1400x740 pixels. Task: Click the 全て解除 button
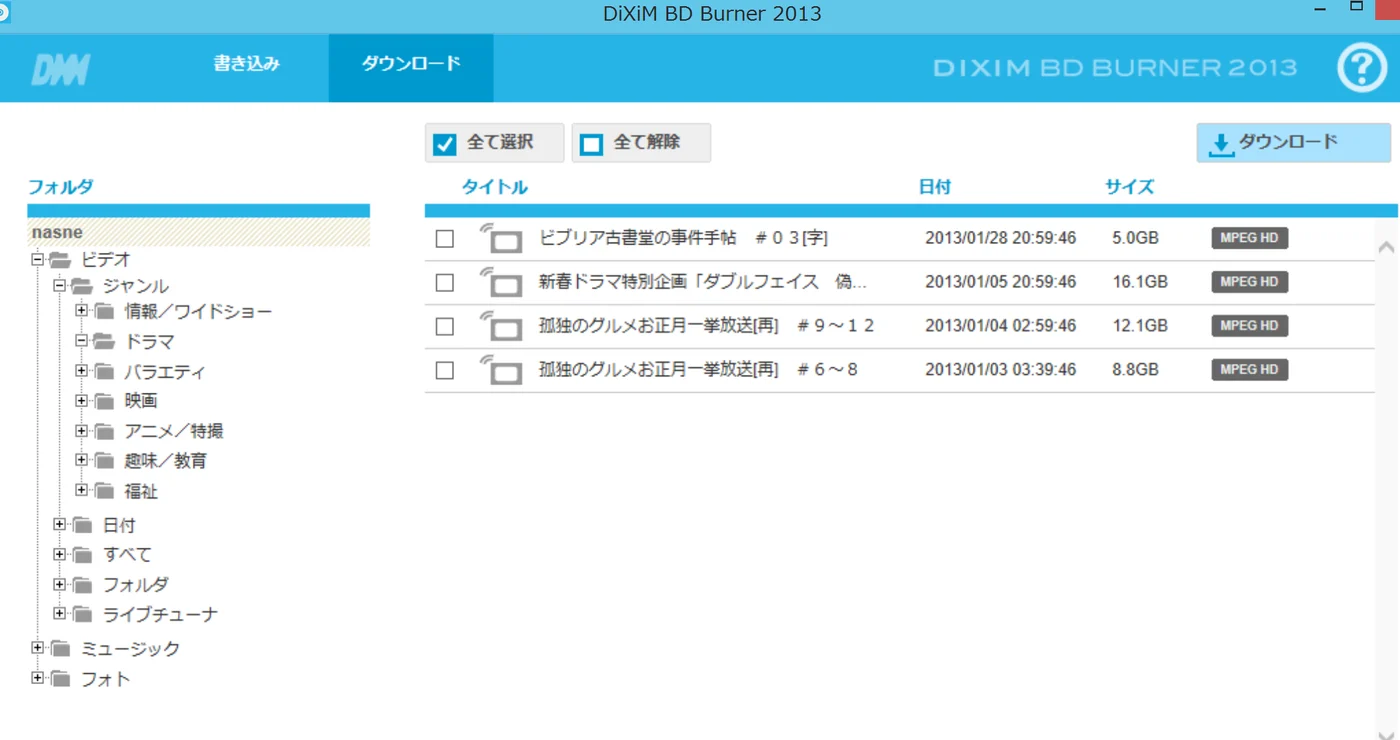pyautogui.click(x=641, y=143)
